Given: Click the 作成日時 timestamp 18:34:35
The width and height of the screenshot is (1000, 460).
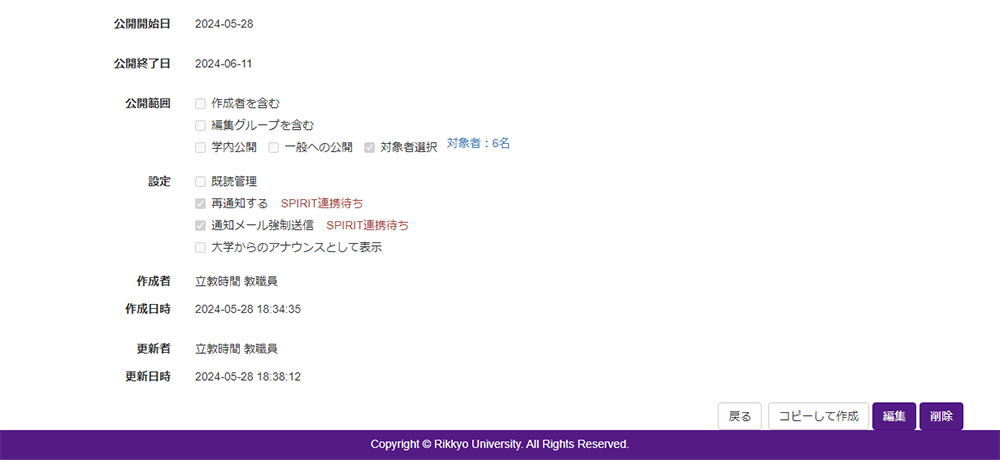Looking at the screenshot, I should point(248,309).
